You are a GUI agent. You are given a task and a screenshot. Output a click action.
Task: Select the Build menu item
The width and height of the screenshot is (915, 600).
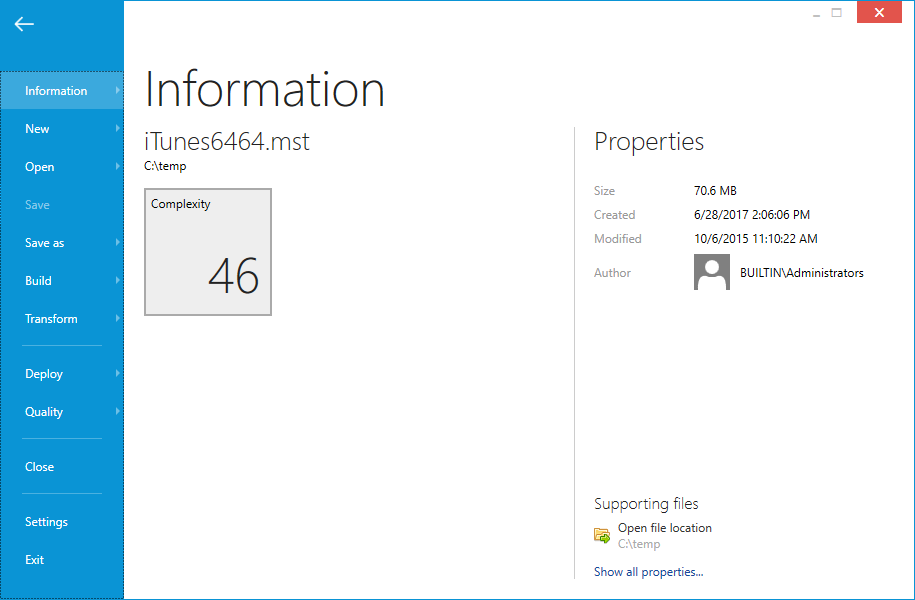(39, 281)
